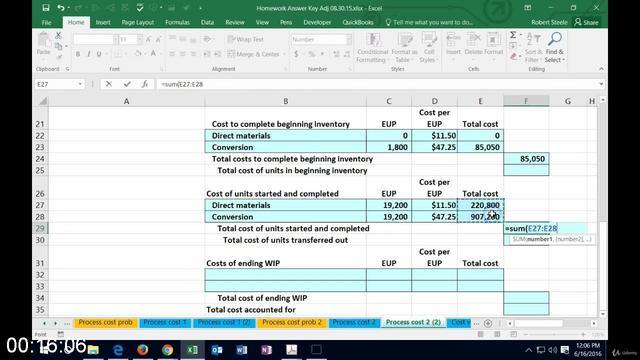The width and height of the screenshot is (640, 360).
Task: Click the Decrease Indent icon
Action: coord(207,54)
